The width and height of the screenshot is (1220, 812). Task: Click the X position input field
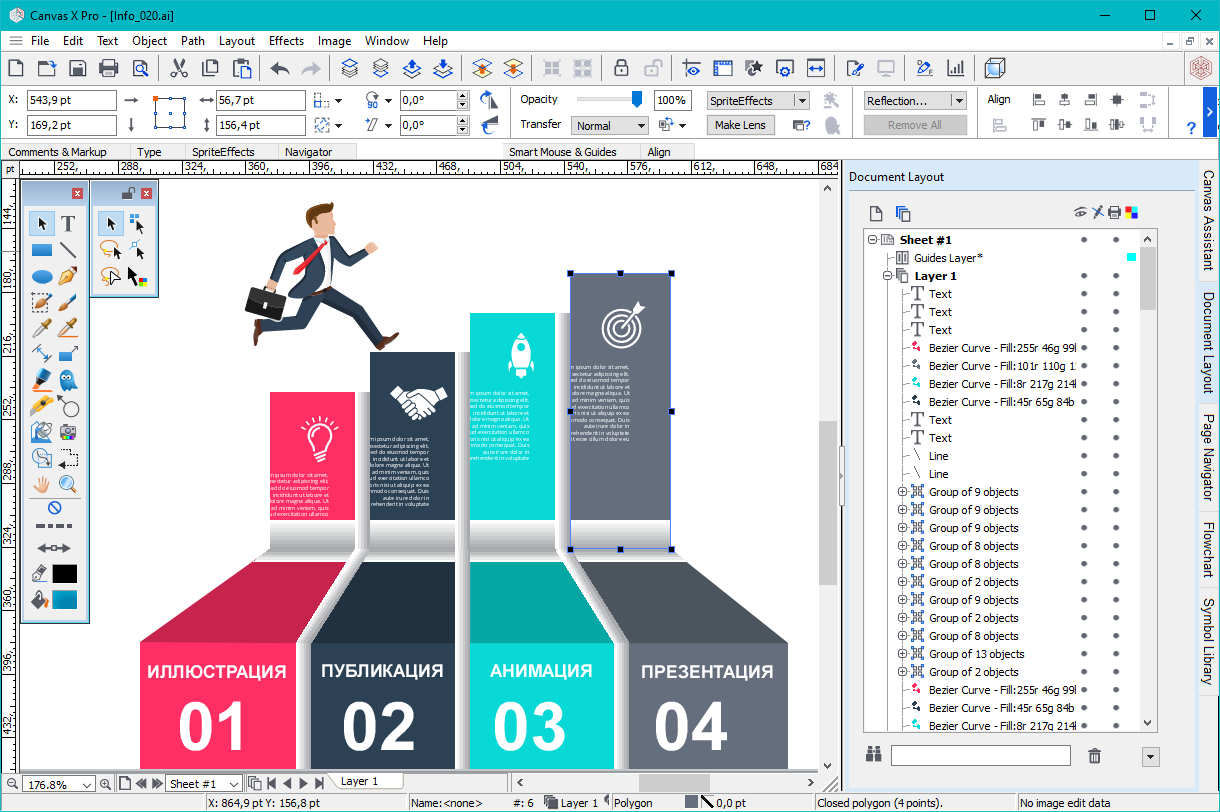72,100
